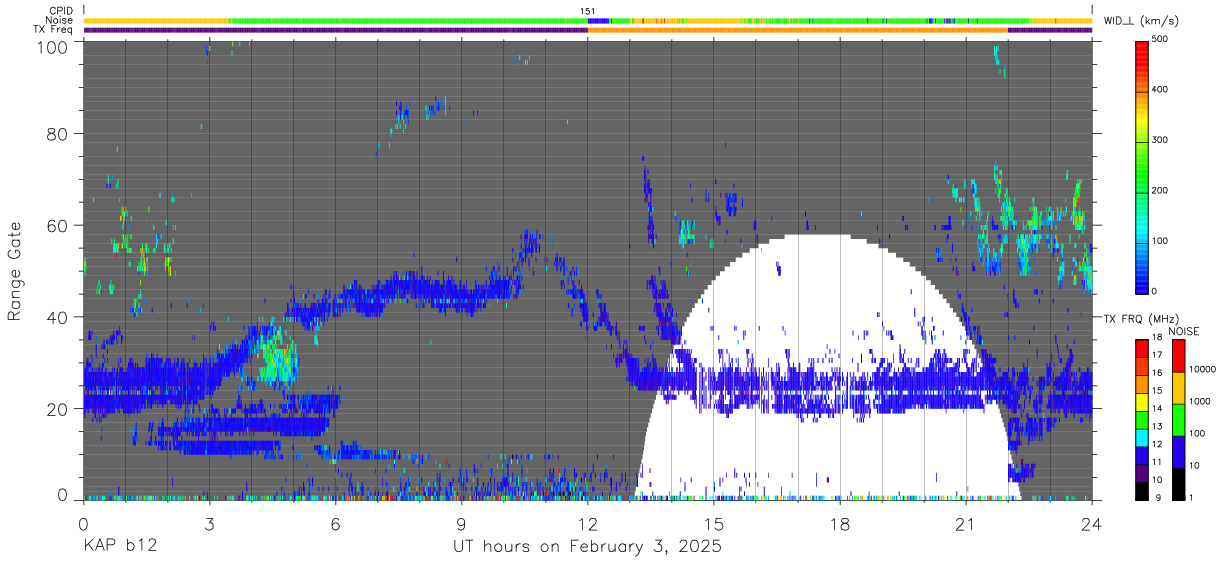
Task: Click the NOISE legend title
Action: 1183,331
